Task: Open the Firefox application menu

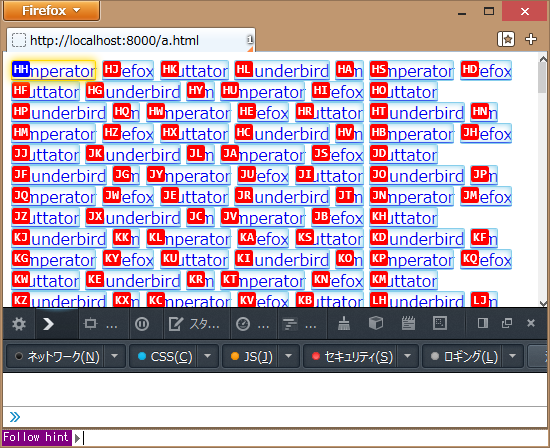Action: (x=52, y=11)
